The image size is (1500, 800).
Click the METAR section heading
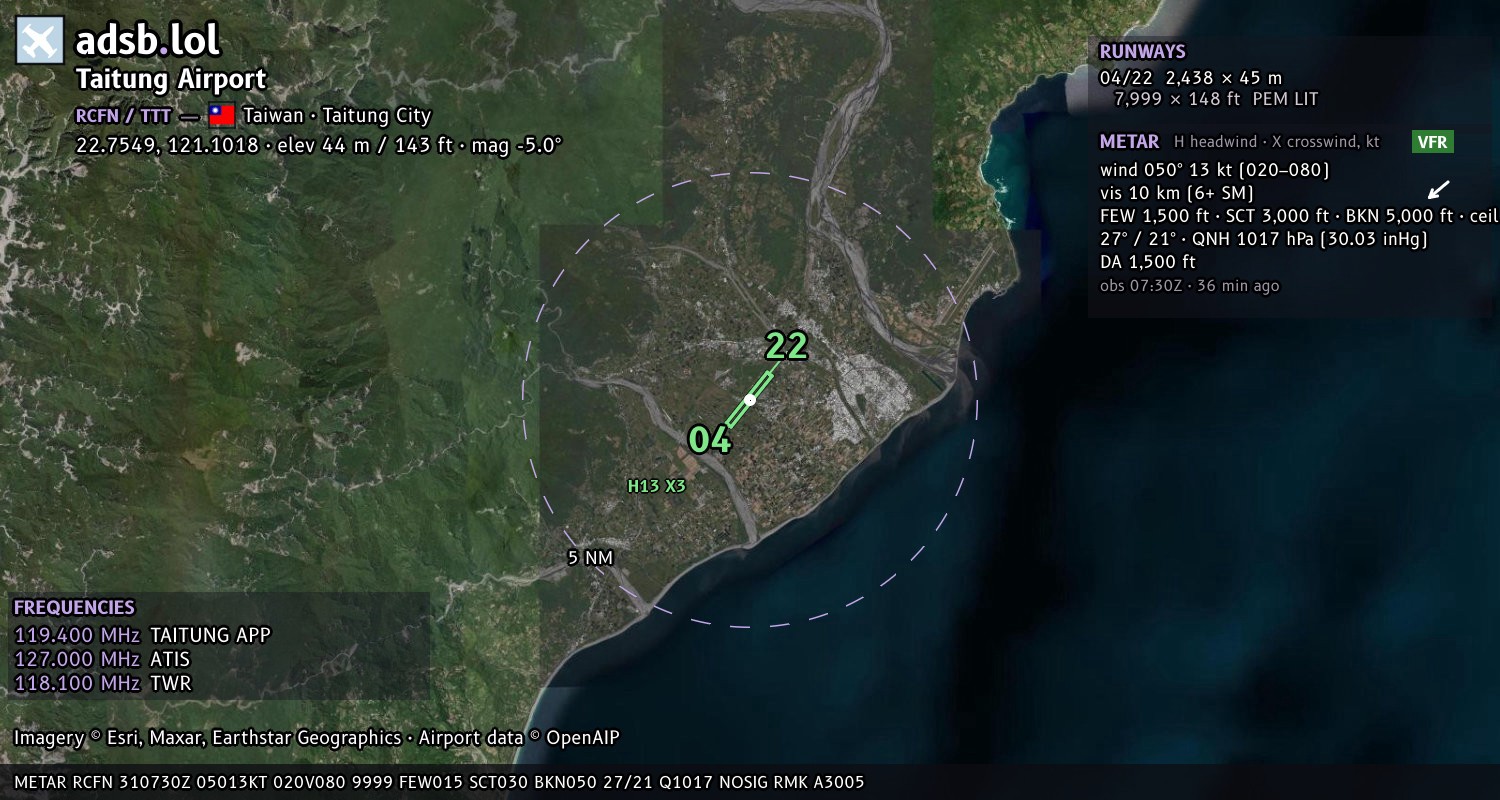(x=1129, y=142)
